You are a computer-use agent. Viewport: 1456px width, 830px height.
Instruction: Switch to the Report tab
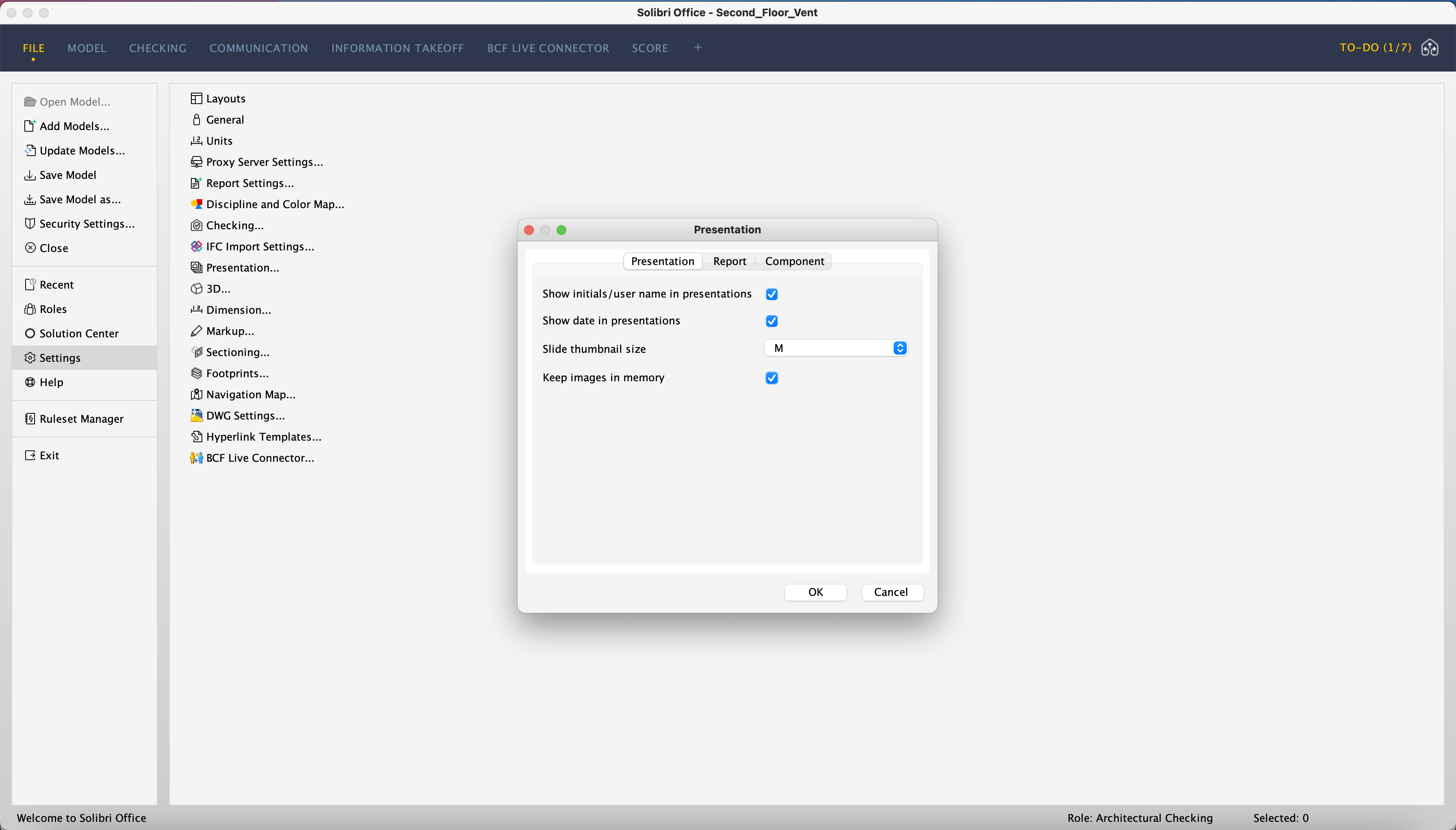click(729, 261)
